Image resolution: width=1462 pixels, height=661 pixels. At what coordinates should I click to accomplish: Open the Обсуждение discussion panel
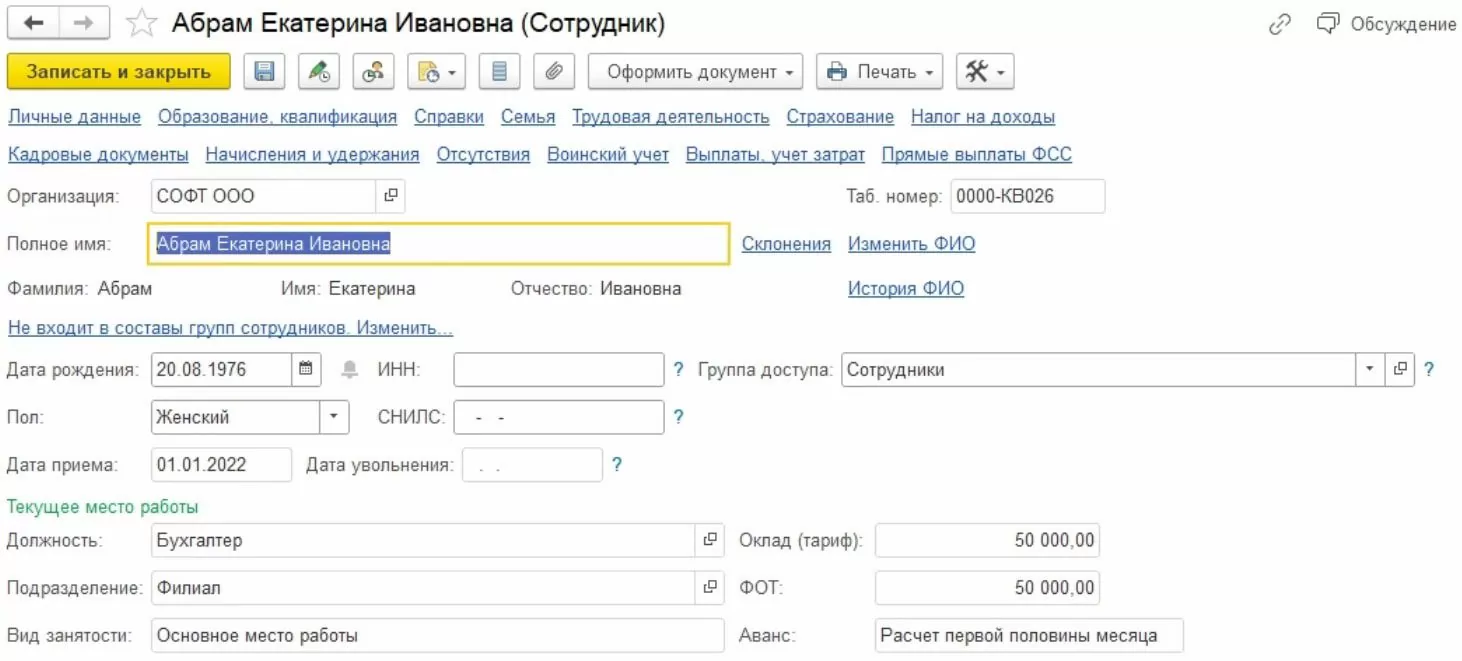[1386, 24]
